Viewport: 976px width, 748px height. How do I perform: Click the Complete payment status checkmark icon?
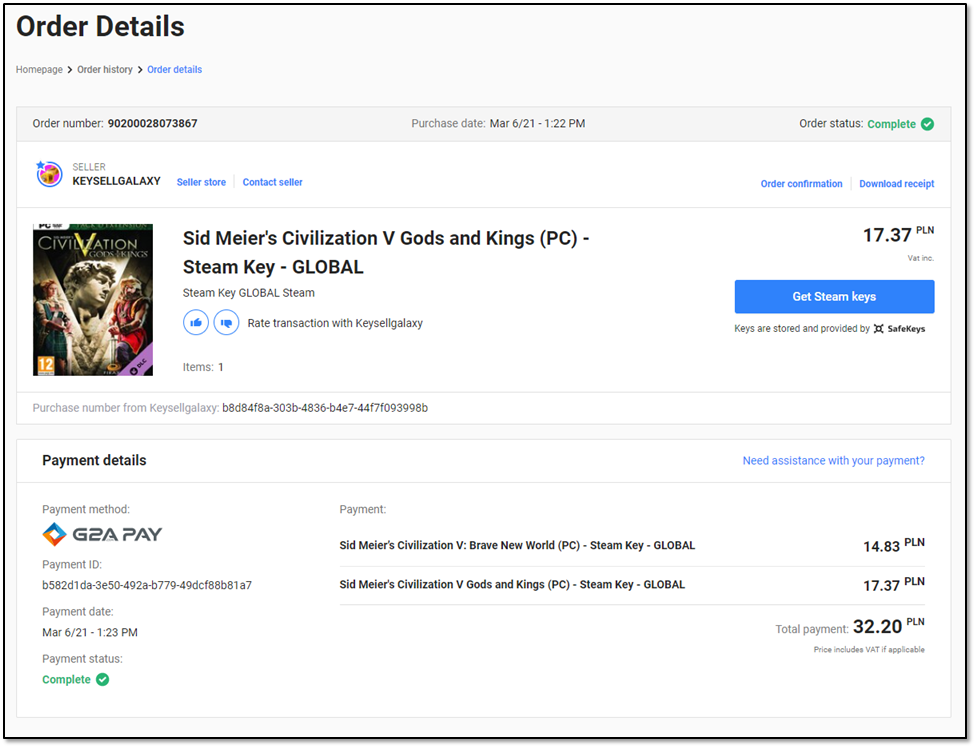tap(104, 678)
